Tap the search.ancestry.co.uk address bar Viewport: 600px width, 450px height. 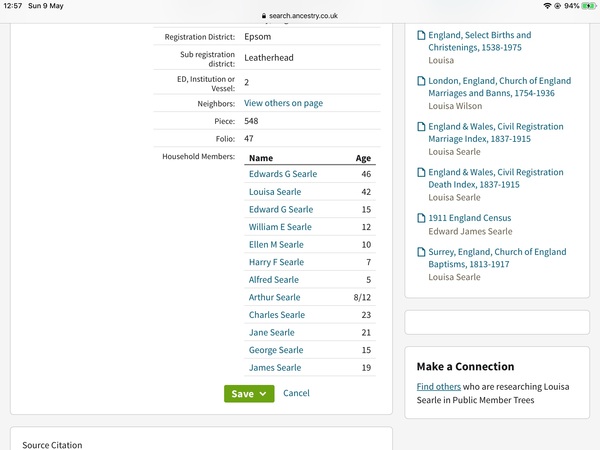click(300, 16)
